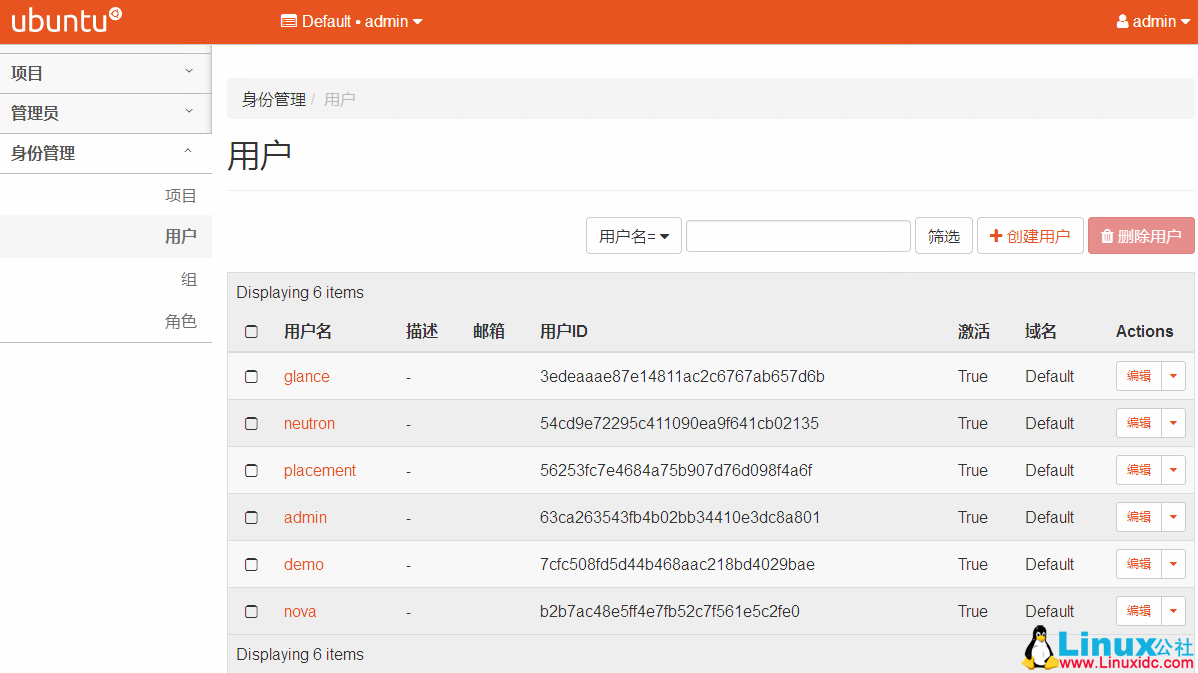Open the 用户名= filter dropdown

coord(633,235)
